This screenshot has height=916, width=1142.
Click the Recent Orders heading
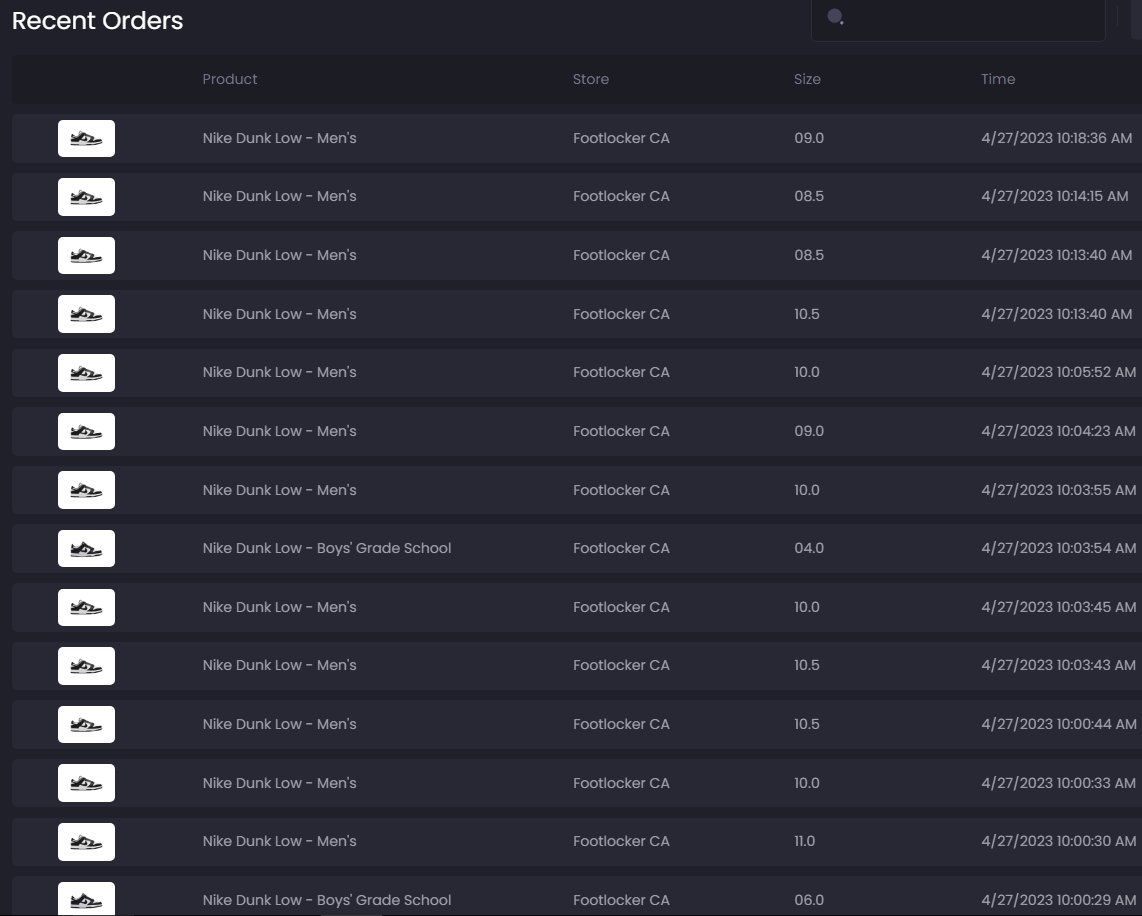pos(98,20)
